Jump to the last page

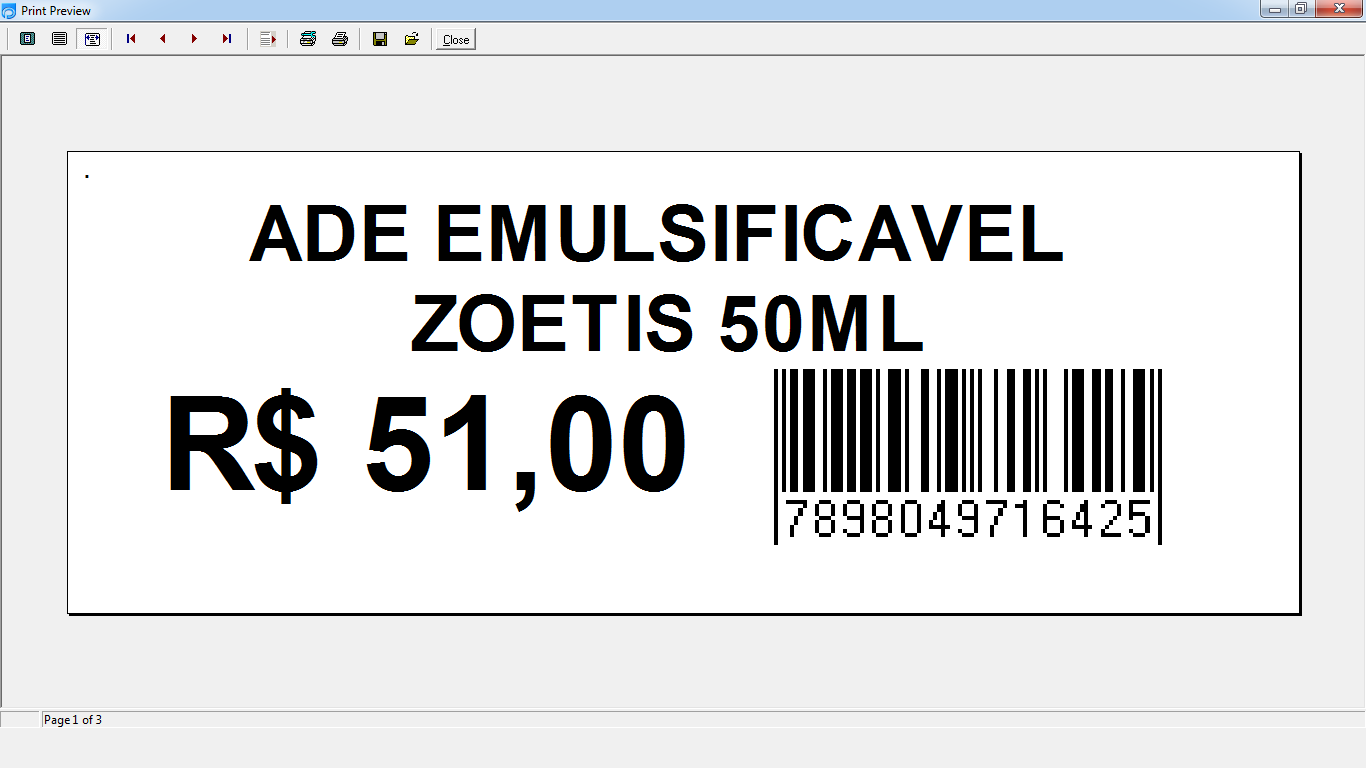(227, 39)
